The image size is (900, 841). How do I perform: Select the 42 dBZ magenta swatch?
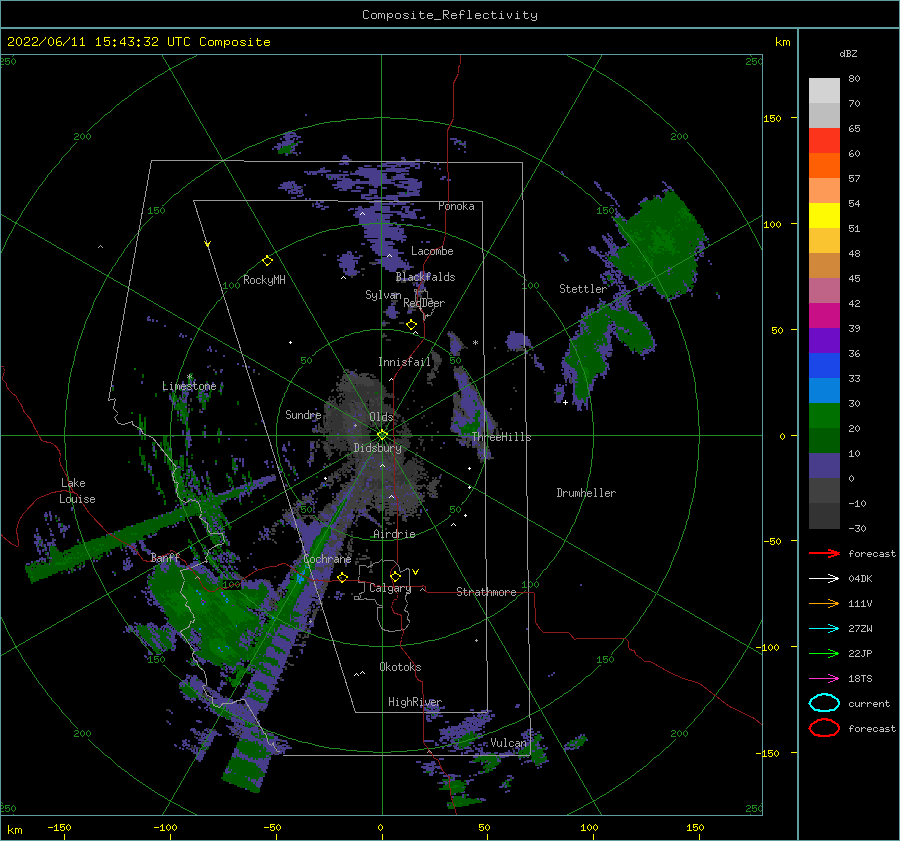pyautogui.click(x=824, y=315)
